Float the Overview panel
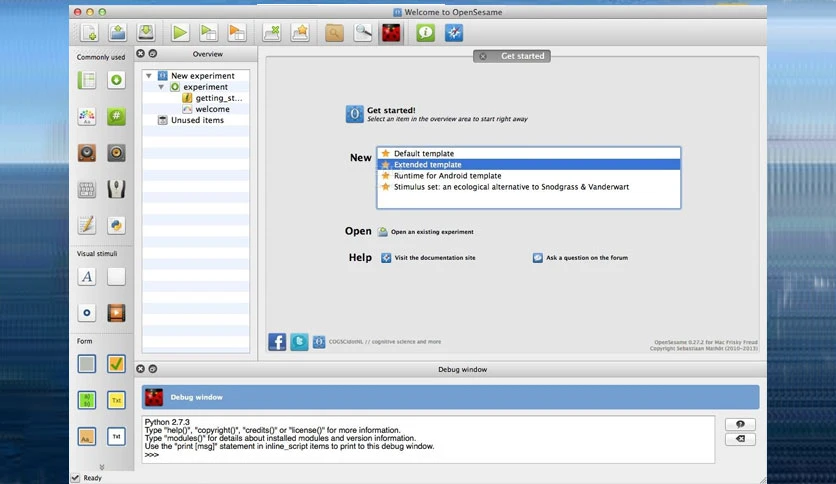836x484 pixels. 152,53
